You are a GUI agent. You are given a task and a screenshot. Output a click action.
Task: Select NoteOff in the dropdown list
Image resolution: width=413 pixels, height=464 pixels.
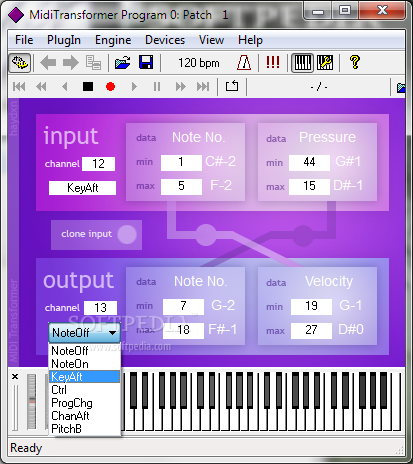[x=85, y=351]
